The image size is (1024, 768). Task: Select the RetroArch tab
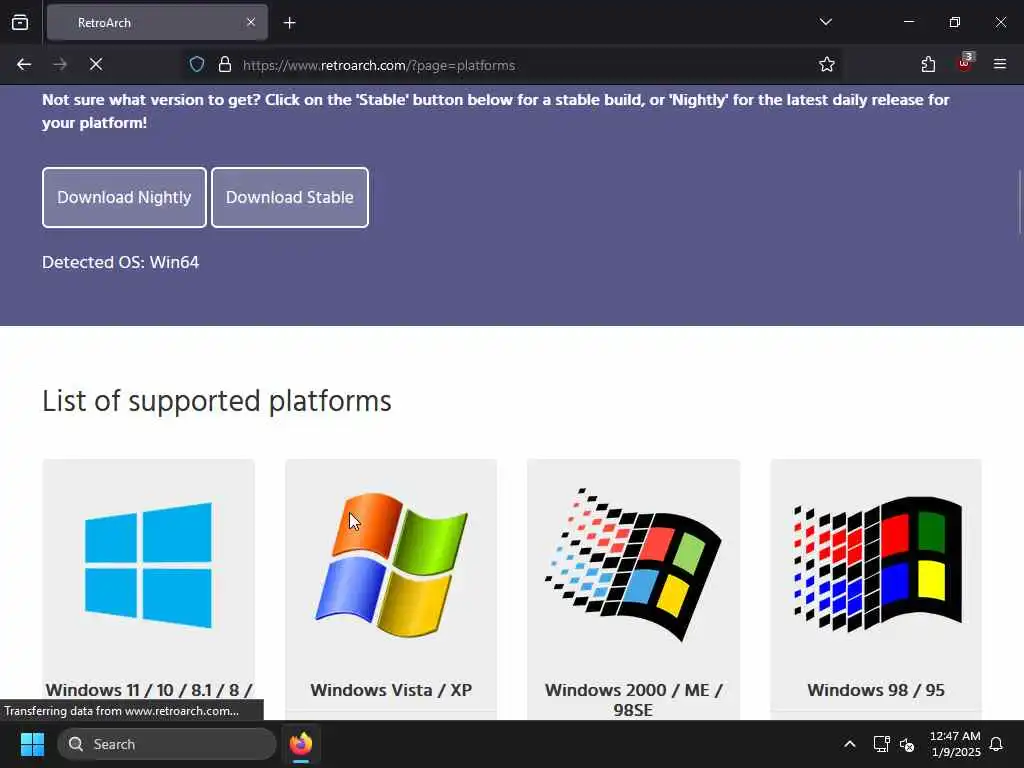(x=157, y=22)
